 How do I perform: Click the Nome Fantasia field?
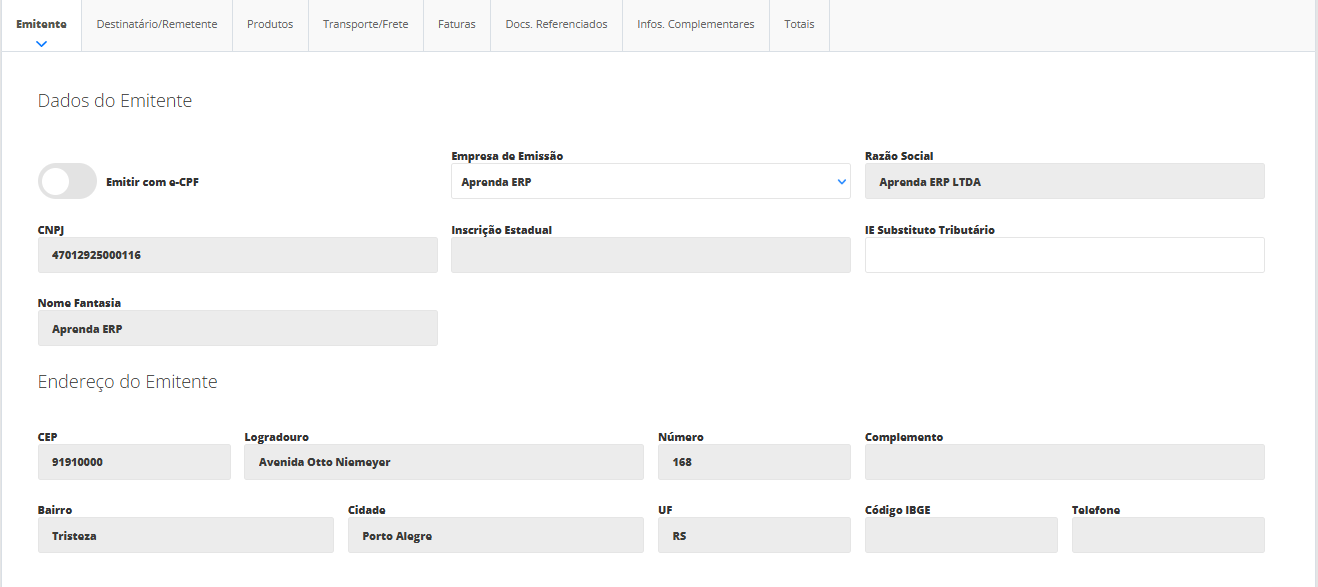(237, 328)
